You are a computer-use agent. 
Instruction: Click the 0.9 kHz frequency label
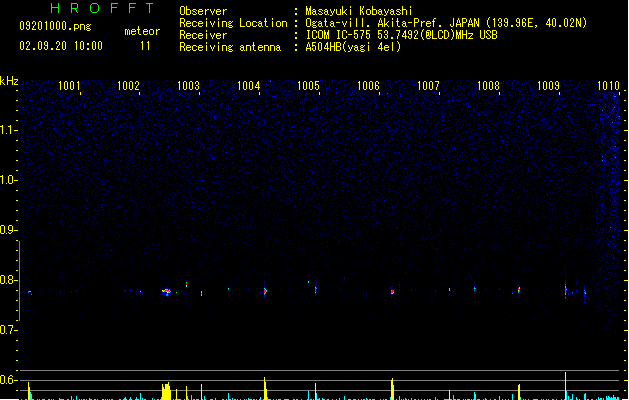(8, 230)
